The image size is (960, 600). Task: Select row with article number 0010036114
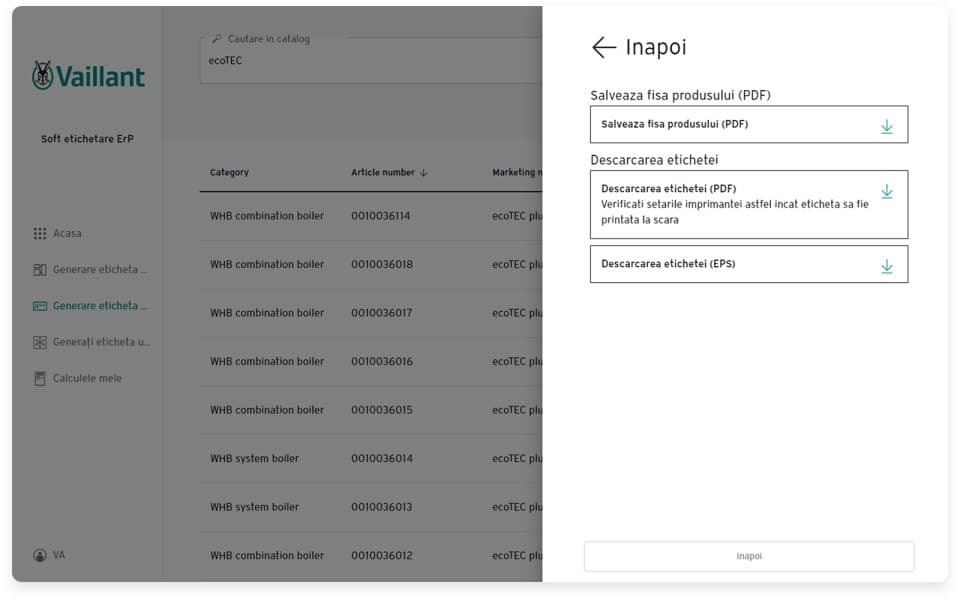(380, 216)
